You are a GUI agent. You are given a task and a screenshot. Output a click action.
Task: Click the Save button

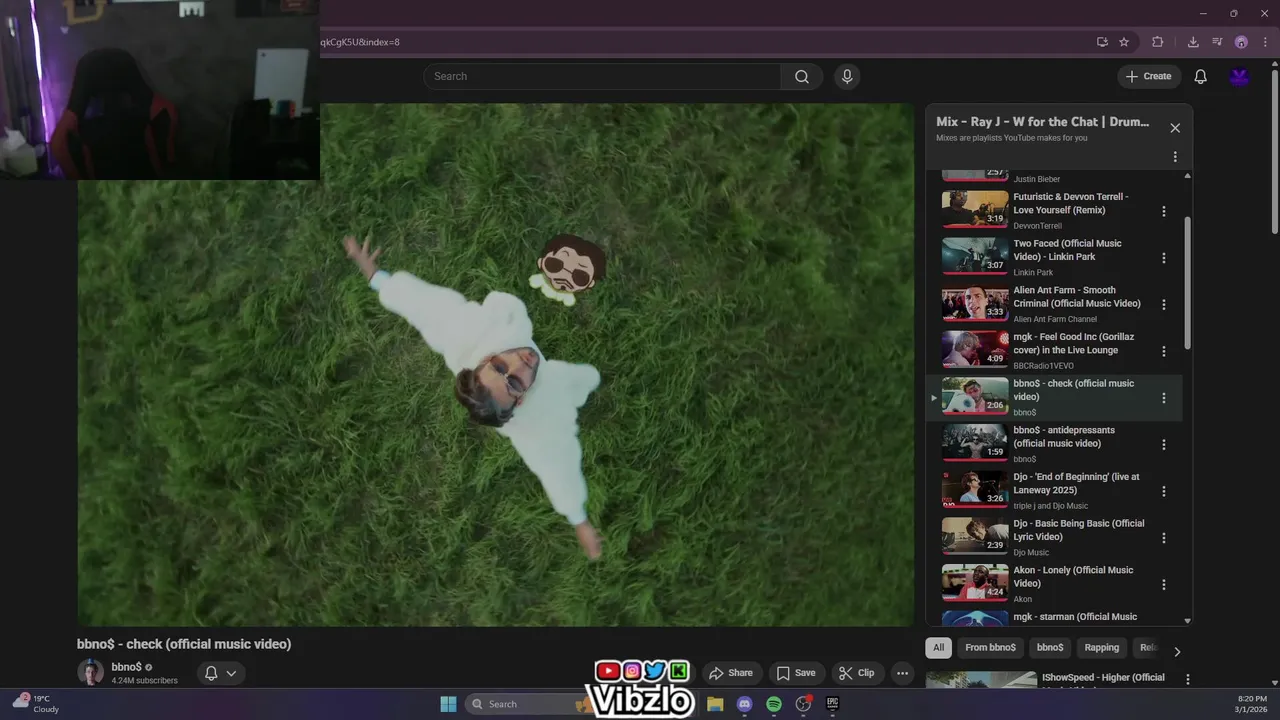796,673
